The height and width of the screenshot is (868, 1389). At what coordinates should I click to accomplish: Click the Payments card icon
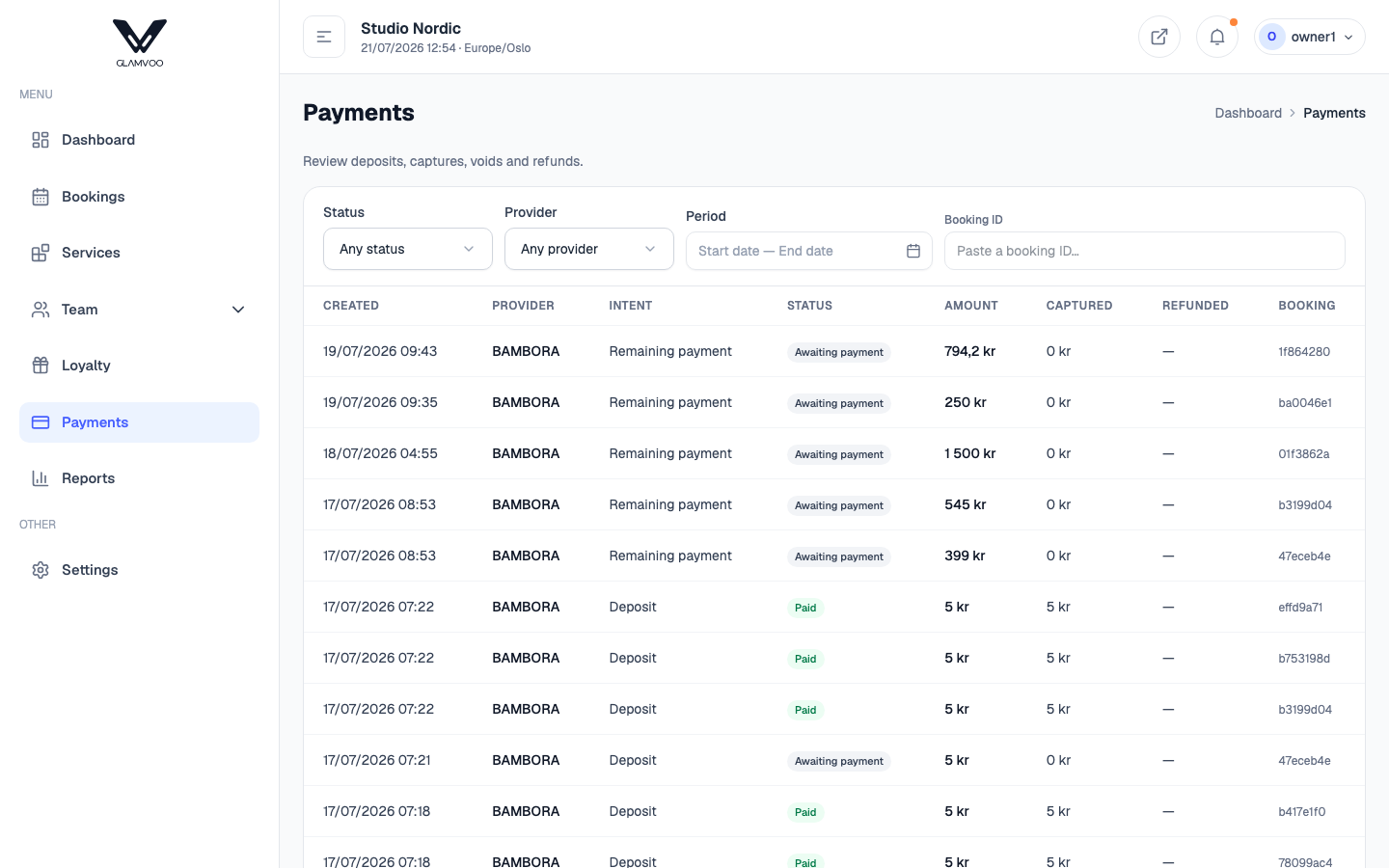[41, 422]
